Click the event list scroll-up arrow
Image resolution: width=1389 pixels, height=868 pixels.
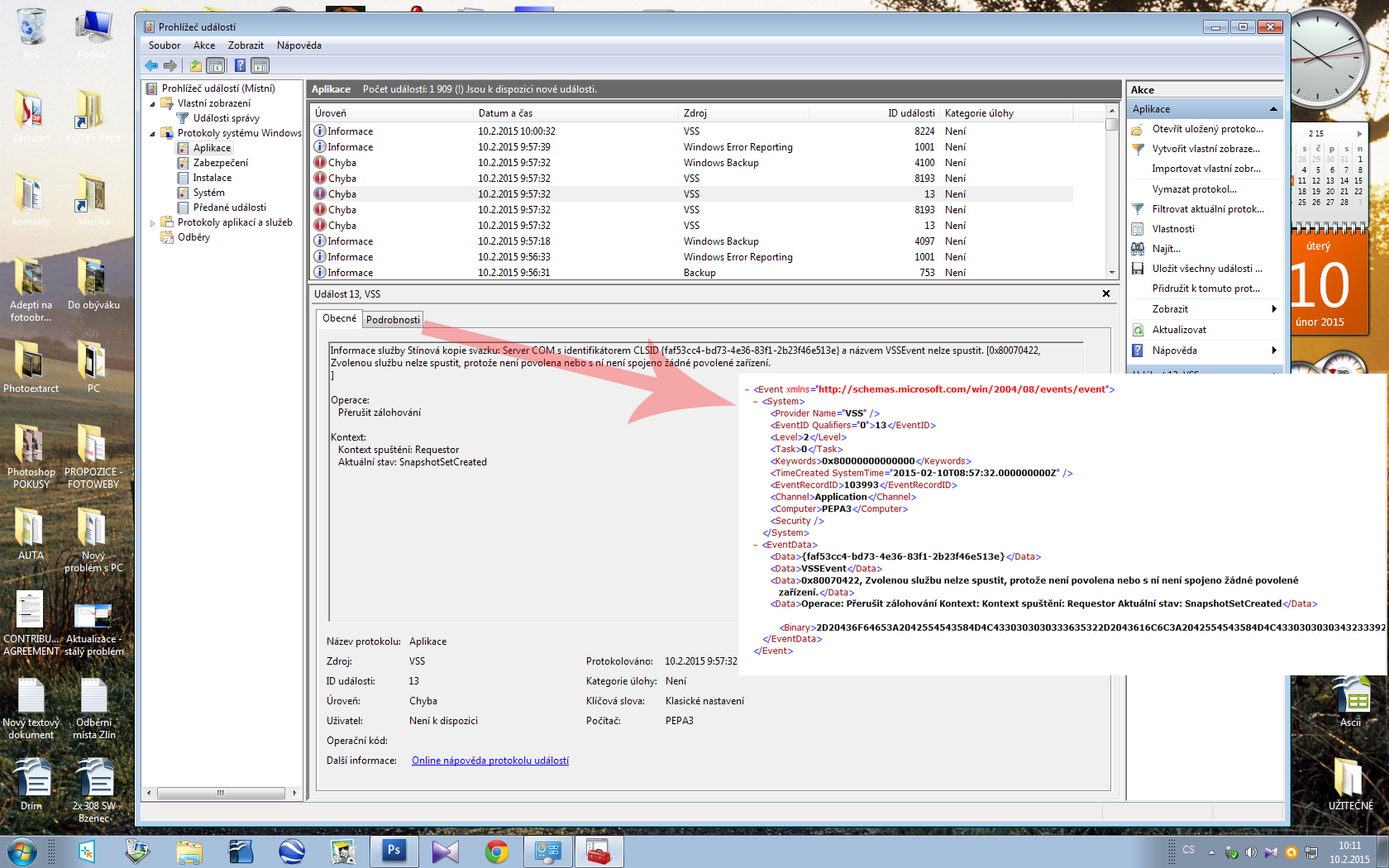1112,112
